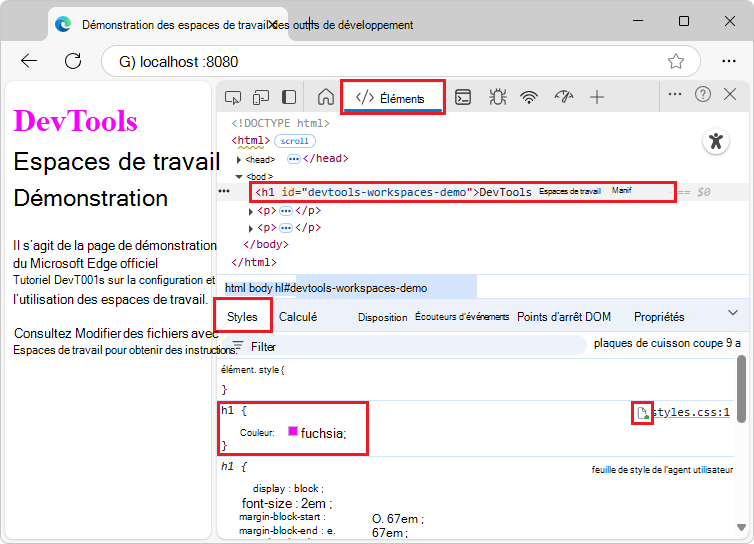Click the localhost:8080 address bar
Screen dimensions: 754x544
pos(401,62)
